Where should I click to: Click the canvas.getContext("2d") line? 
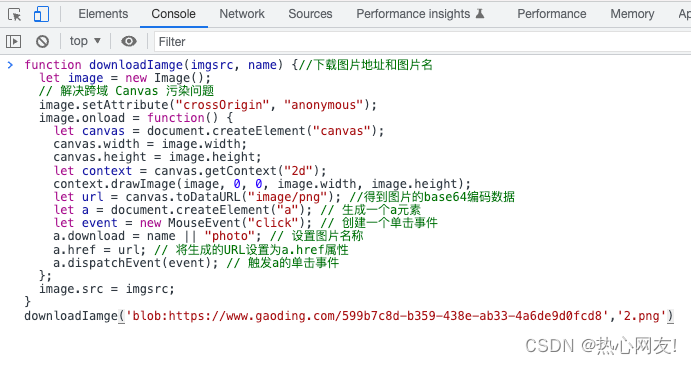pos(190,171)
